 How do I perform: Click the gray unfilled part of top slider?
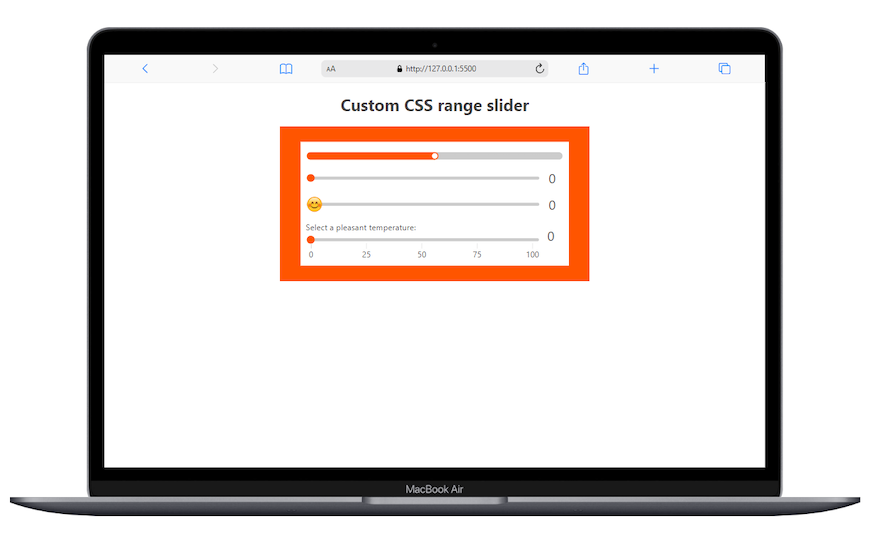pos(500,156)
